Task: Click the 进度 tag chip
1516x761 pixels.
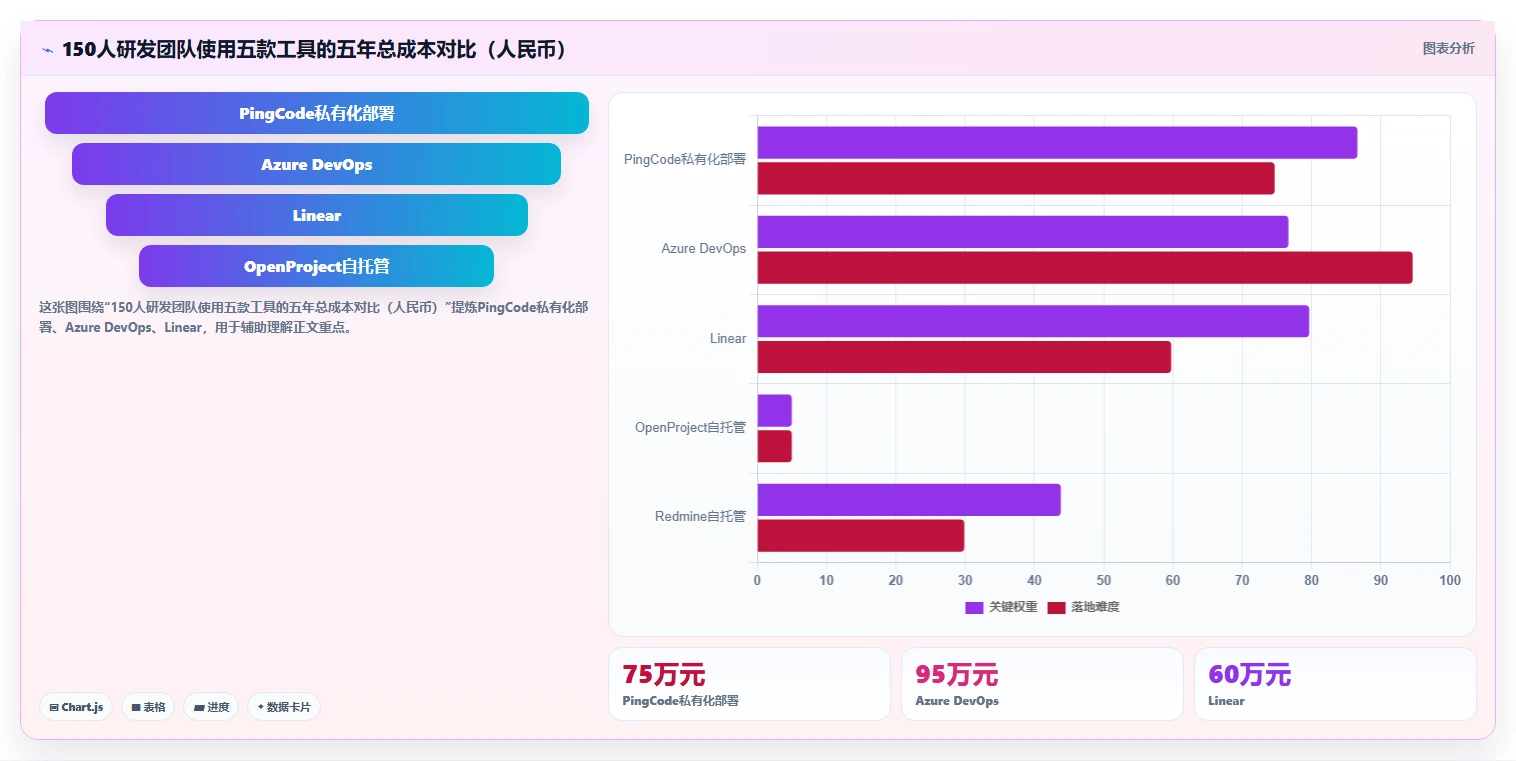Action: [x=211, y=707]
